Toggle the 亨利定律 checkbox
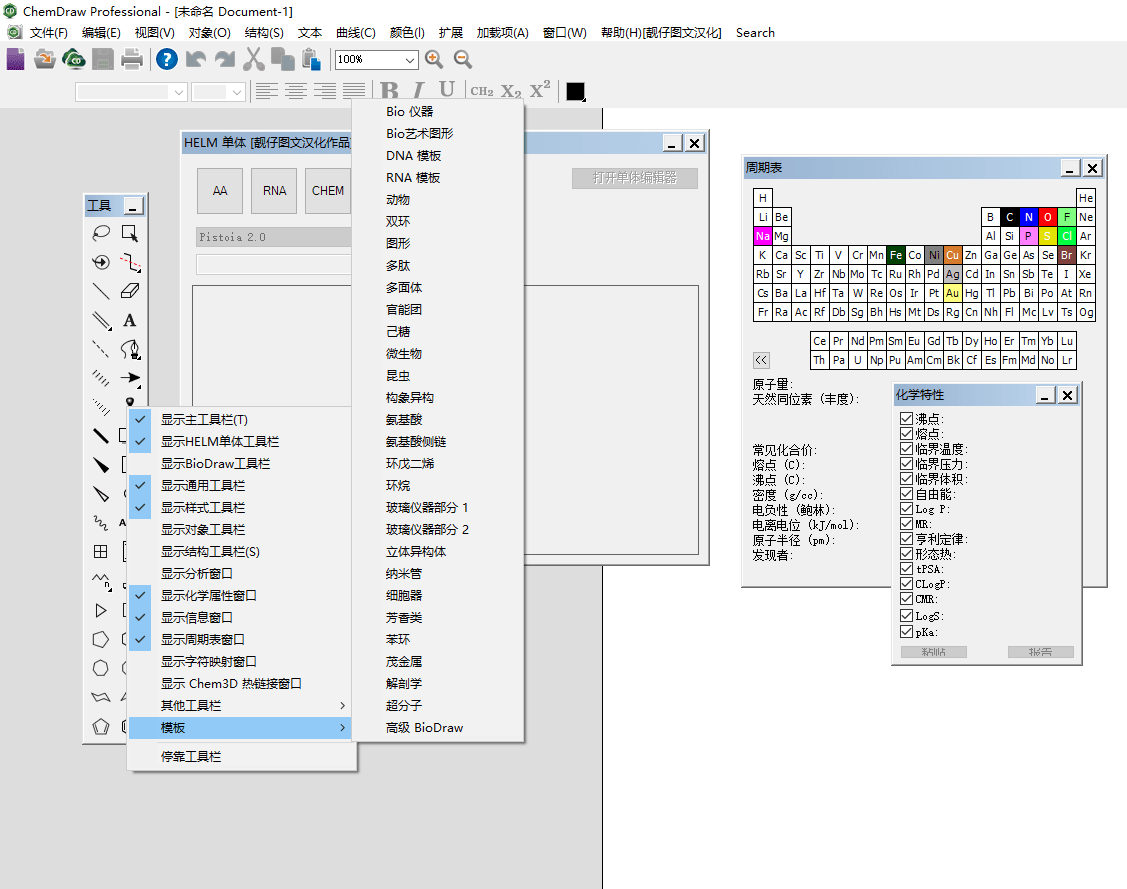The image size is (1127, 889). pos(906,538)
